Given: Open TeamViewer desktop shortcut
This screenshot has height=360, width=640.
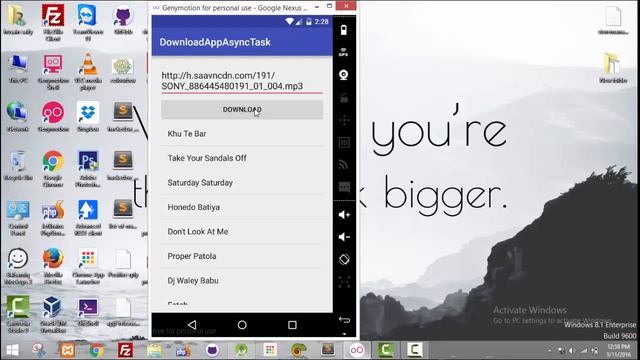Looking at the screenshot, I should (88, 22).
